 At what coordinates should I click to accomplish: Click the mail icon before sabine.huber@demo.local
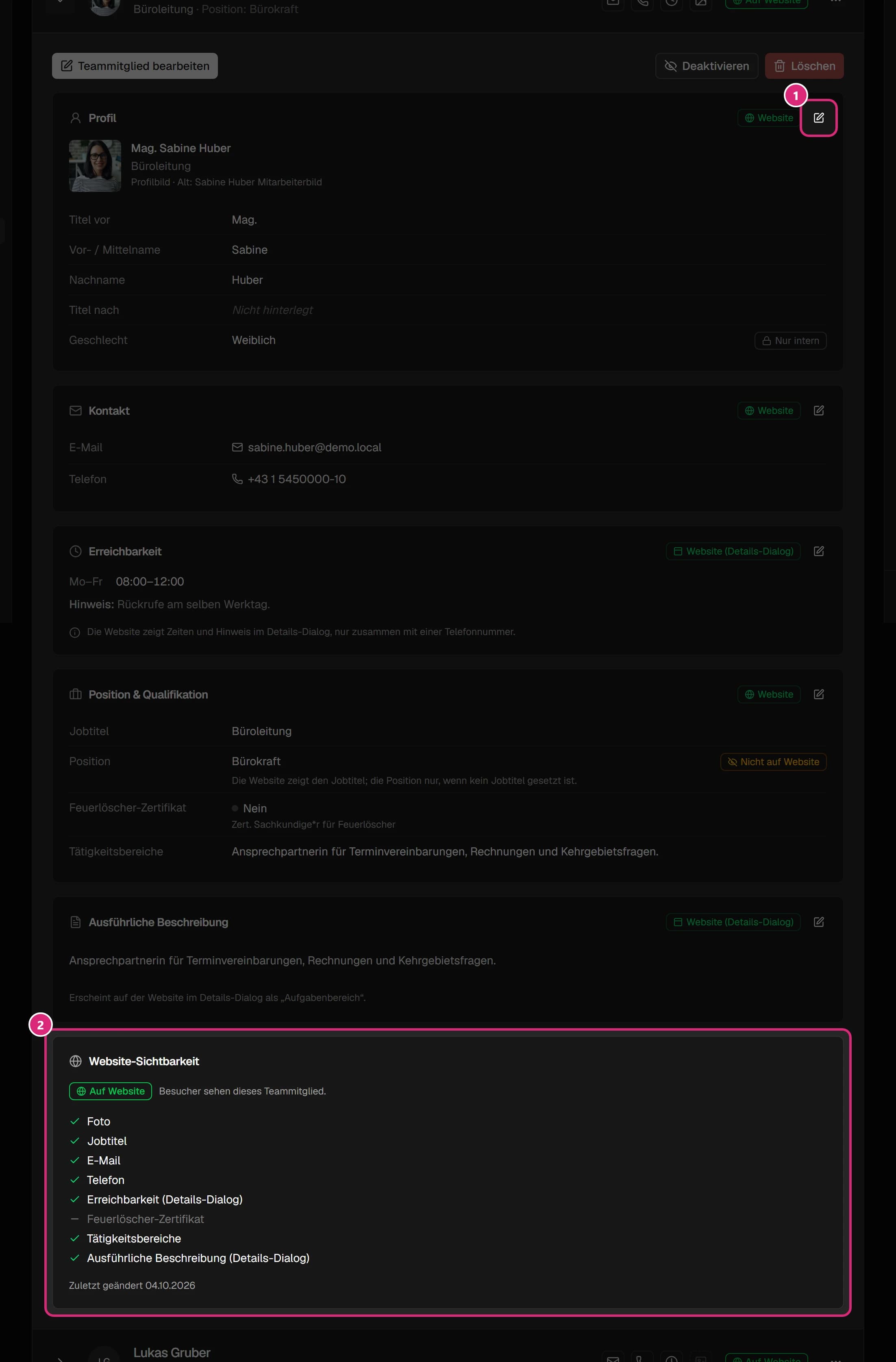(x=237, y=448)
